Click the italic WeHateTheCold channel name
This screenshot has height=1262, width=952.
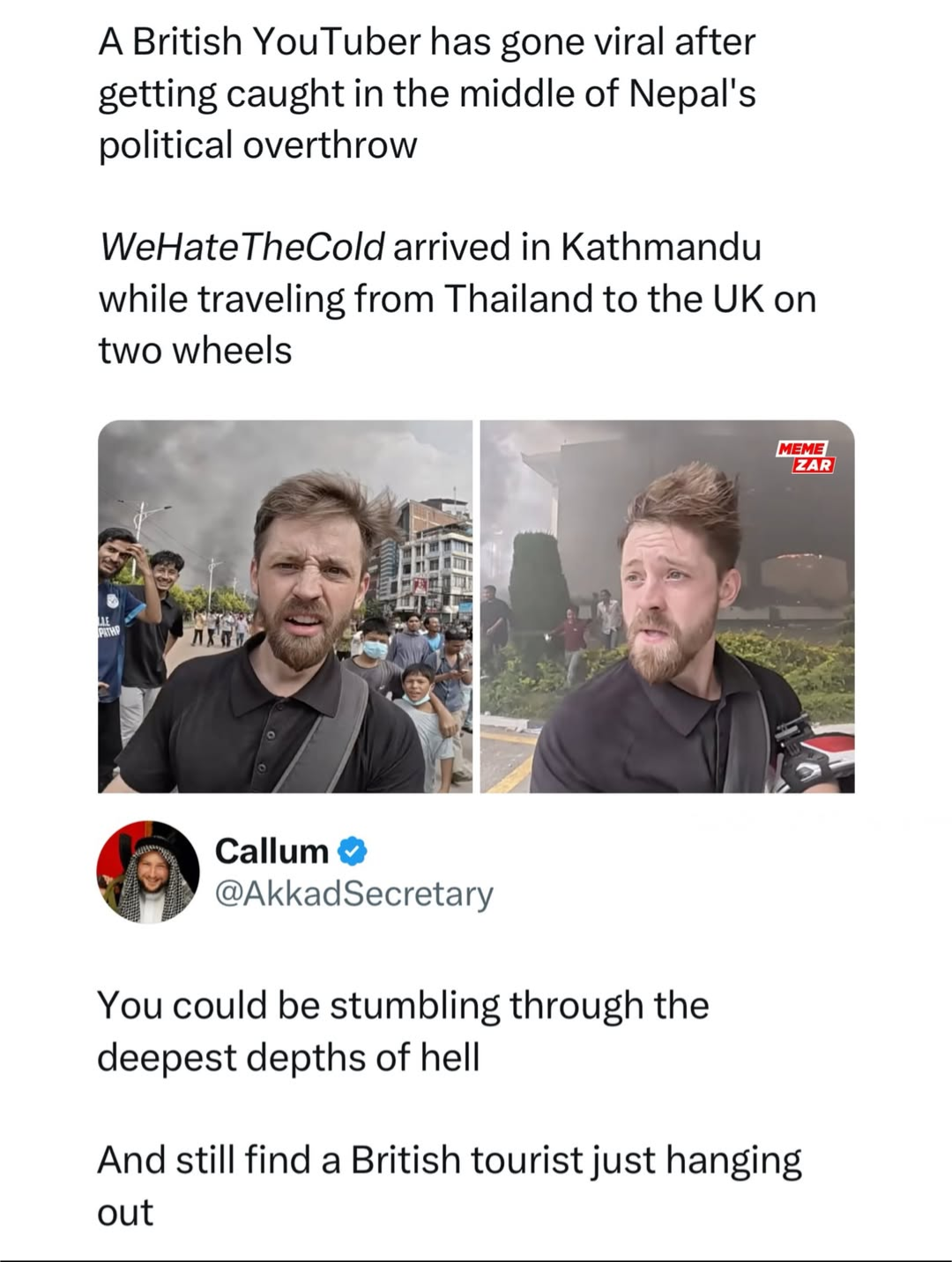tap(242, 248)
